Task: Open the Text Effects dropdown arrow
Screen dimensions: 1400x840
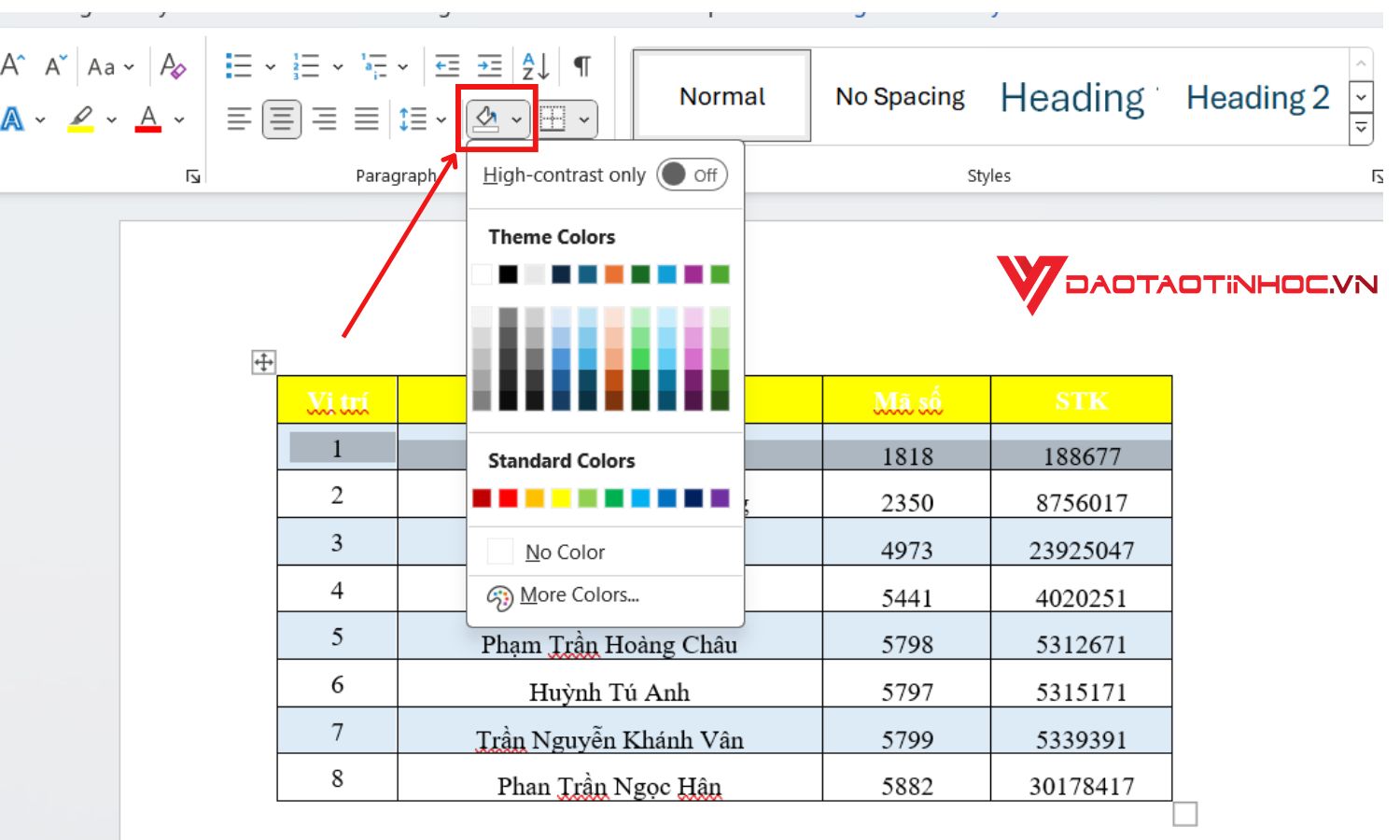Action: click(x=40, y=120)
